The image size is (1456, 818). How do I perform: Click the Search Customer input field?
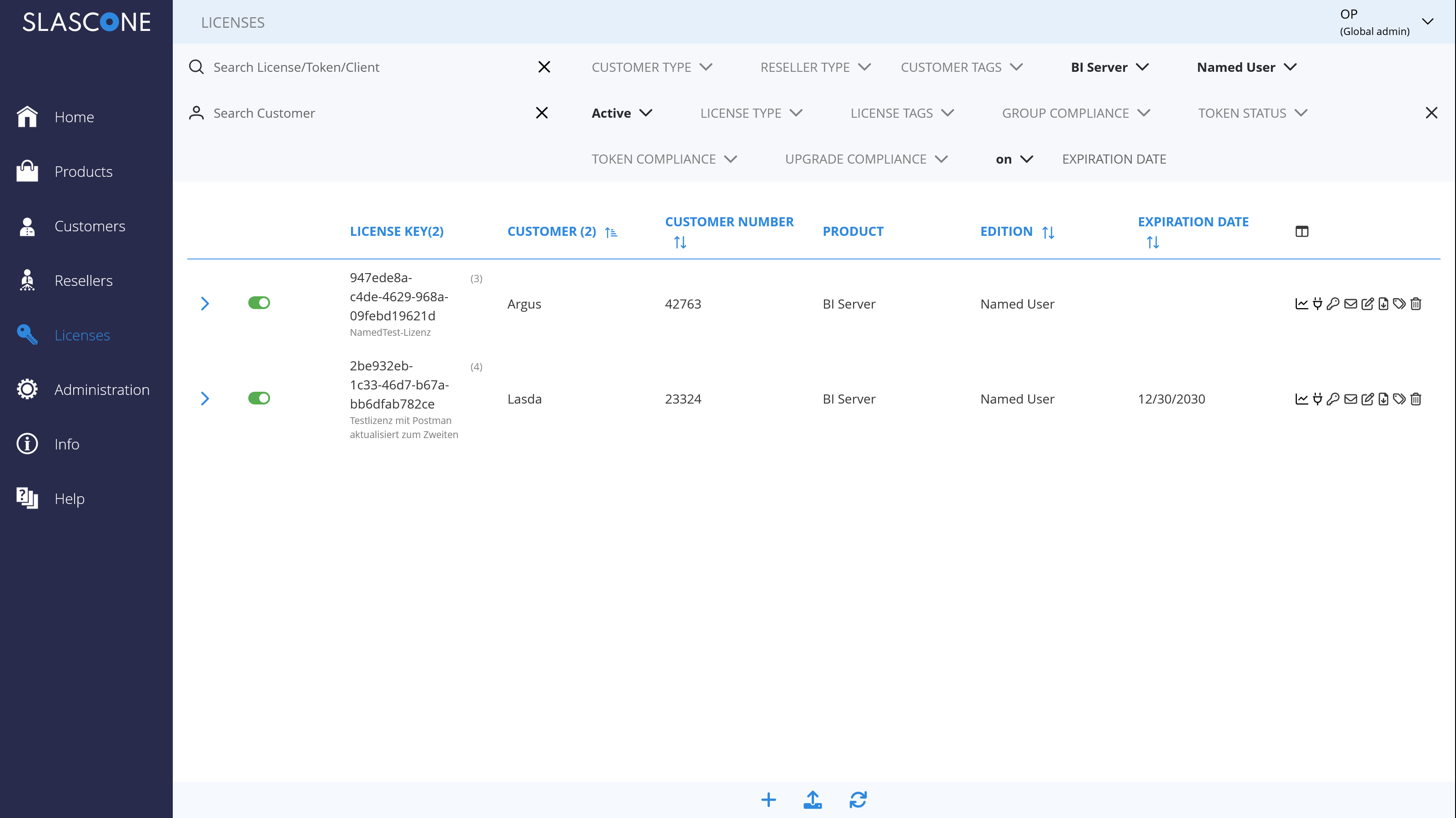click(370, 113)
